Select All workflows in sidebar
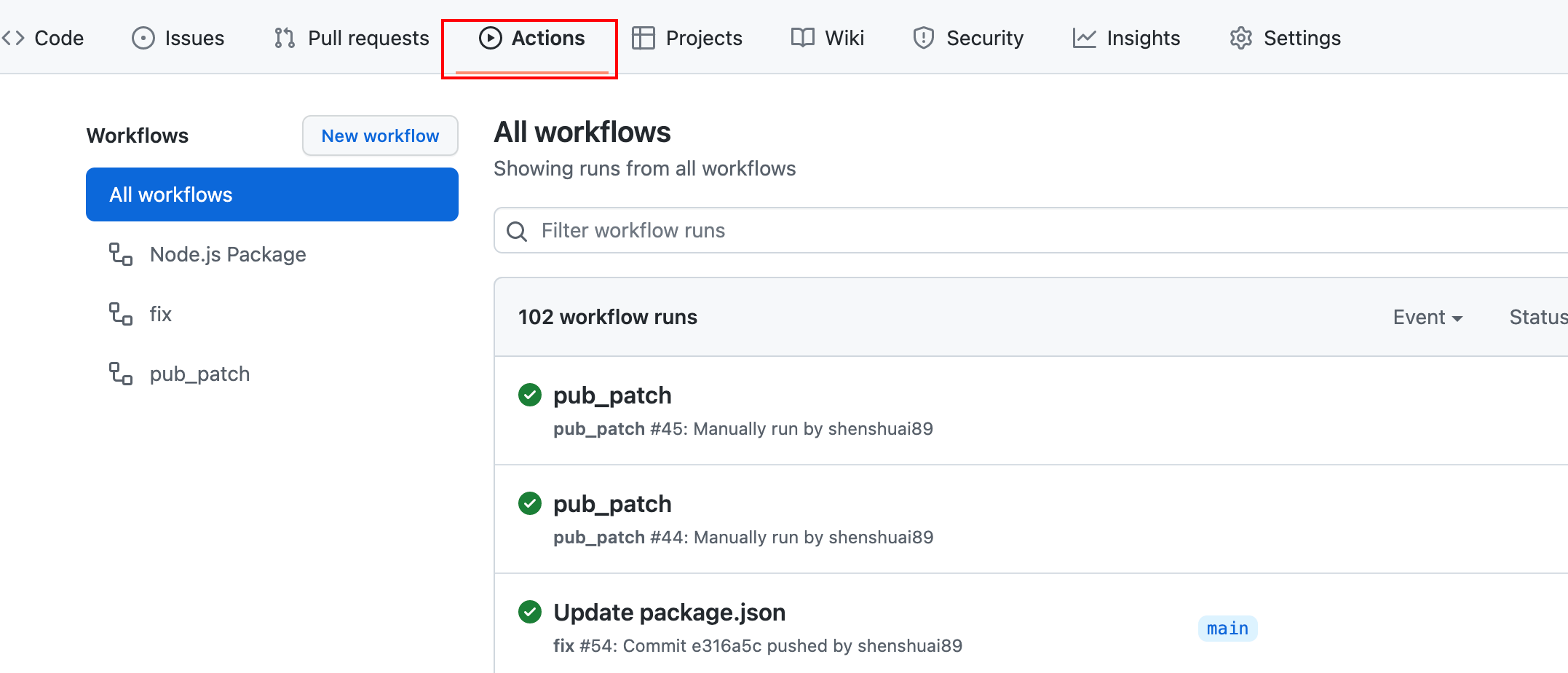Screen dimensions: 1568x673 (272, 194)
